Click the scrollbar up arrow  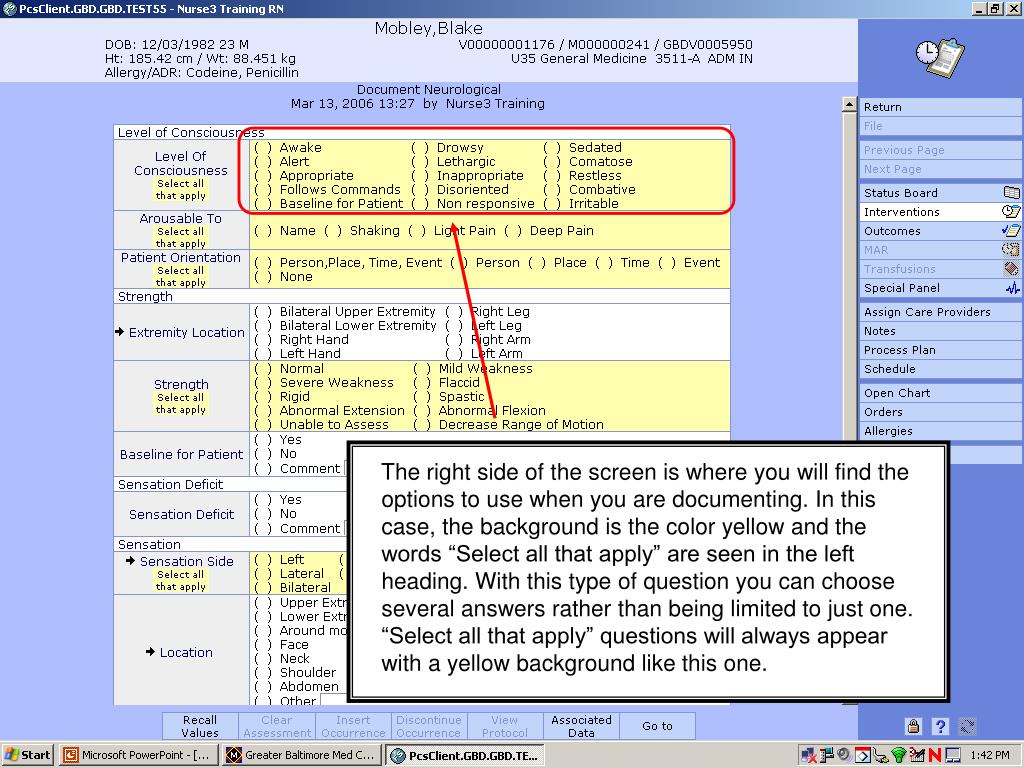coord(849,104)
